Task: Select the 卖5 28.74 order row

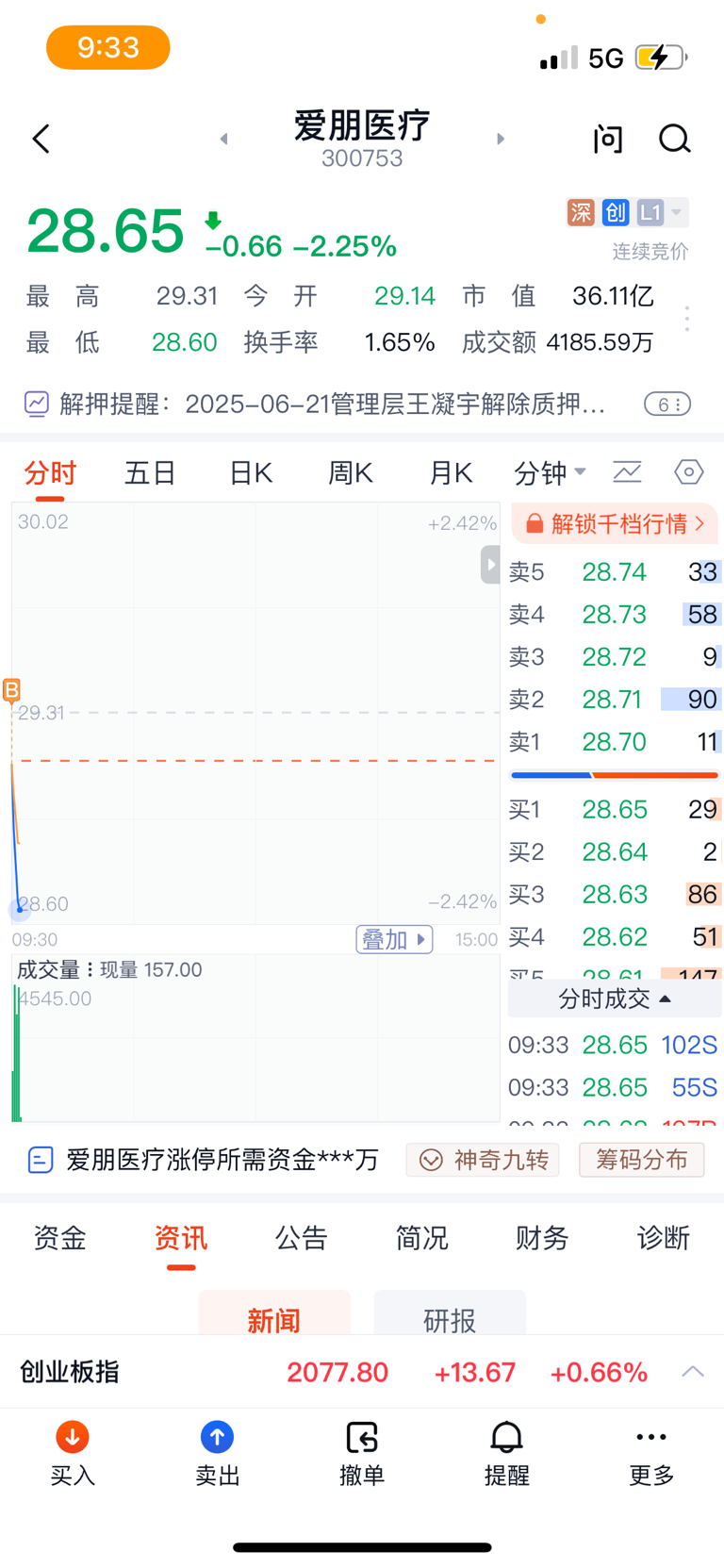Action: pos(615,572)
